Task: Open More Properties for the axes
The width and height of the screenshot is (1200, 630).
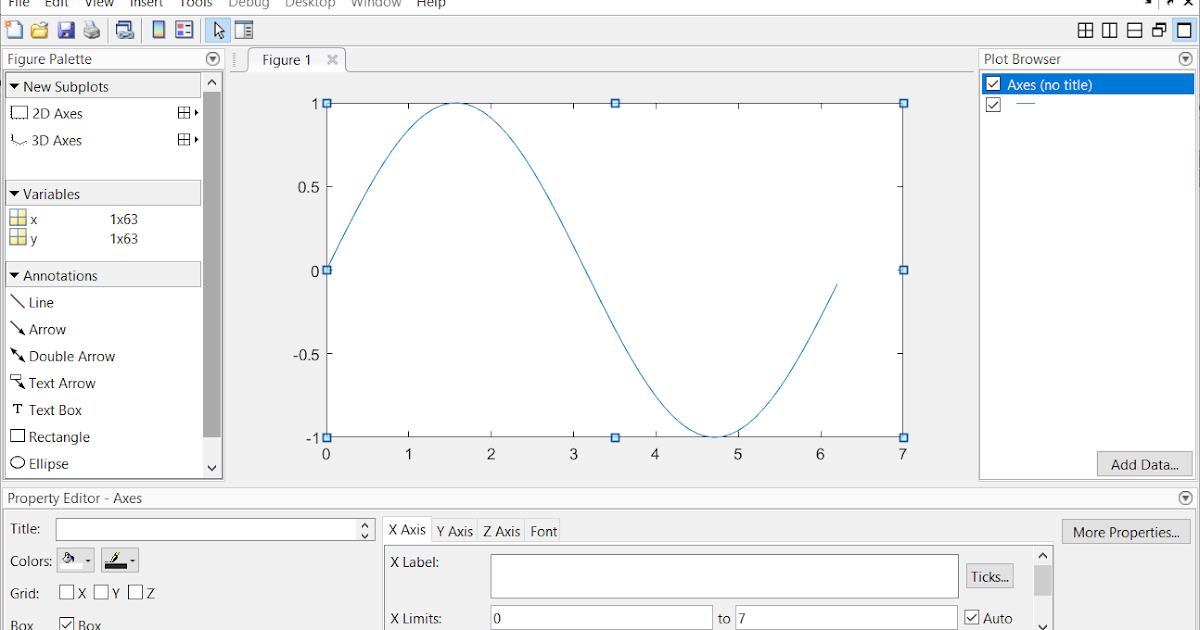Action: click(x=1126, y=532)
